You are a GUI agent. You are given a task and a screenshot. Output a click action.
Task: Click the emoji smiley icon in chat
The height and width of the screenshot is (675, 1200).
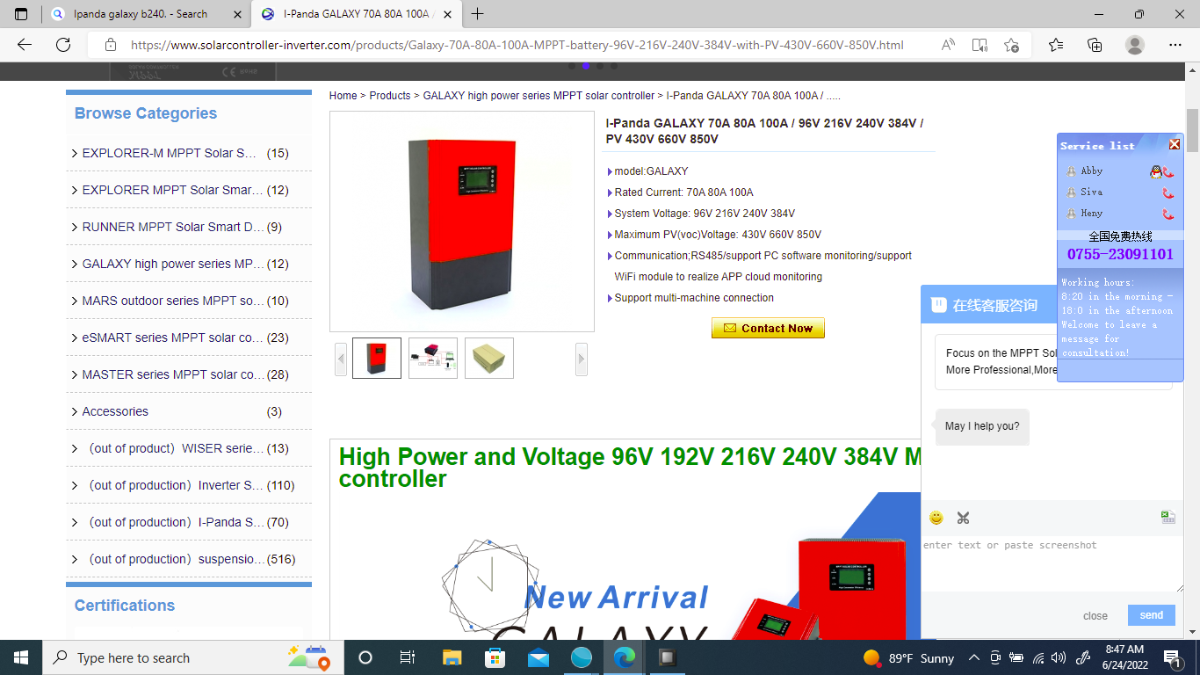click(x=936, y=518)
